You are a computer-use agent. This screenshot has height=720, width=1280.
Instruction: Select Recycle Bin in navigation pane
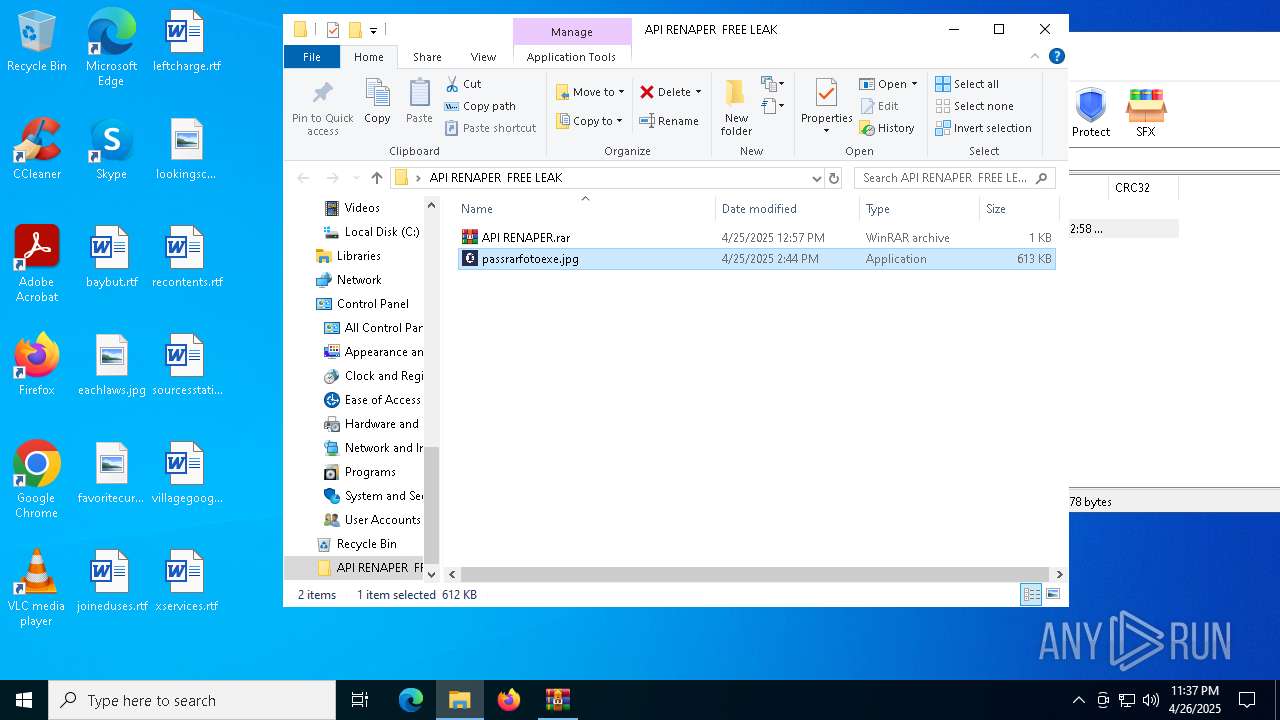pos(366,544)
